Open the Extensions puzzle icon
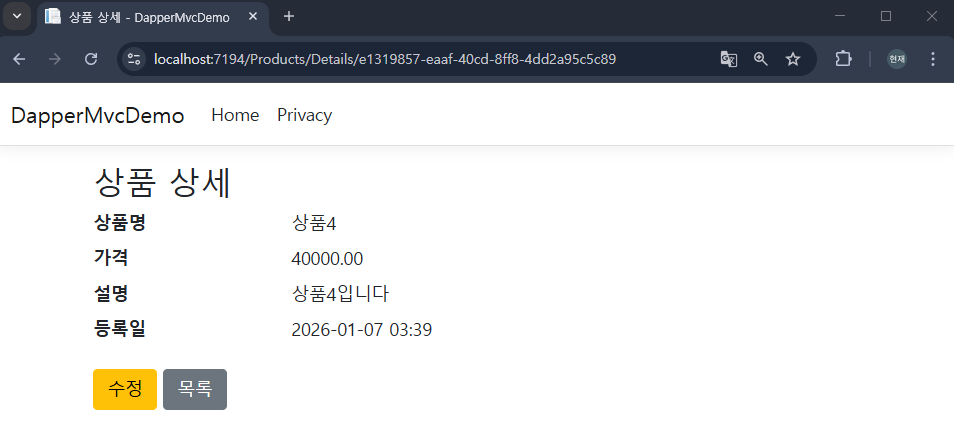Image resolution: width=954 pixels, height=448 pixels. coord(843,59)
